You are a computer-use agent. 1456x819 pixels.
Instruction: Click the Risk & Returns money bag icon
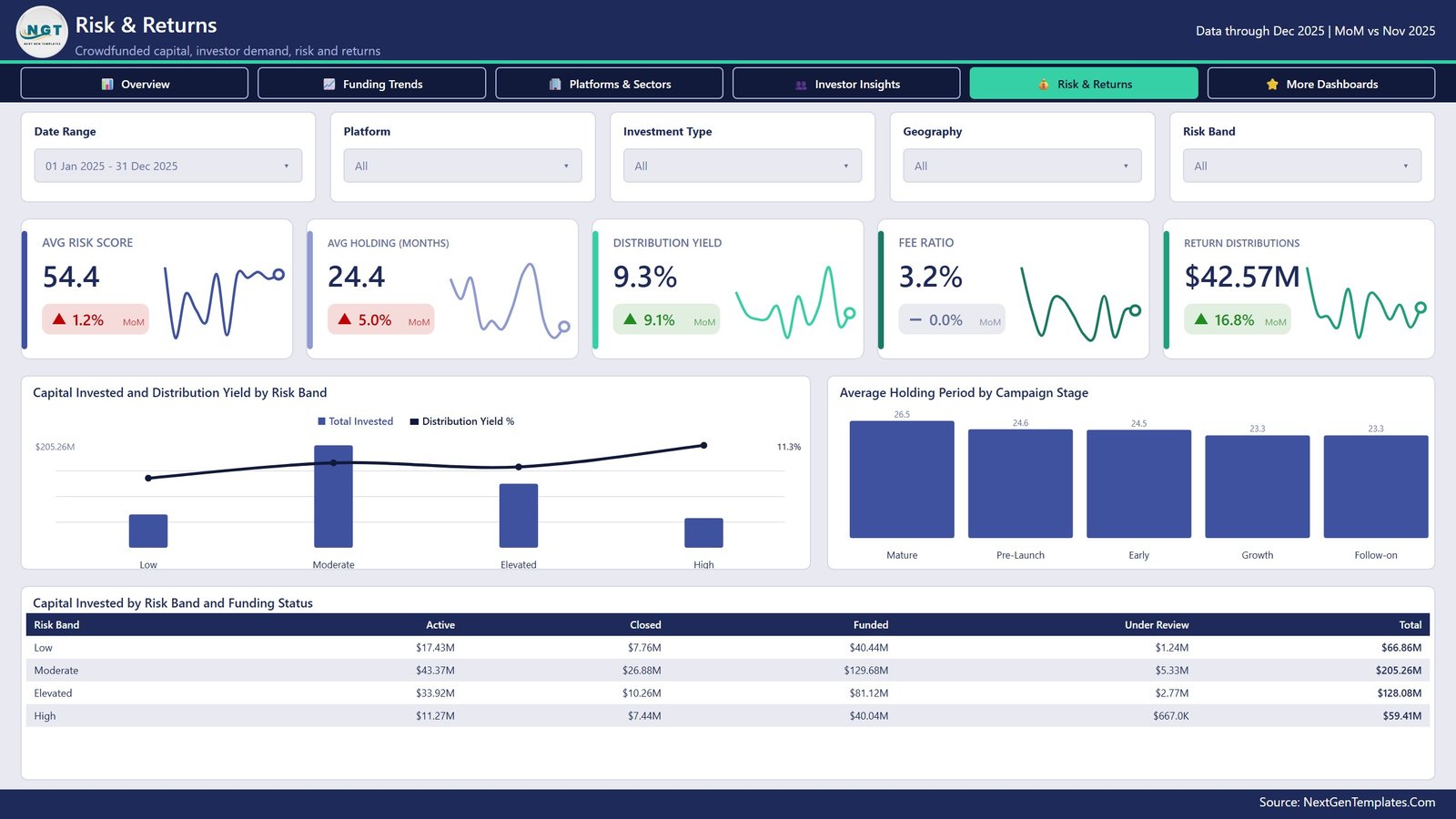click(x=1044, y=84)
